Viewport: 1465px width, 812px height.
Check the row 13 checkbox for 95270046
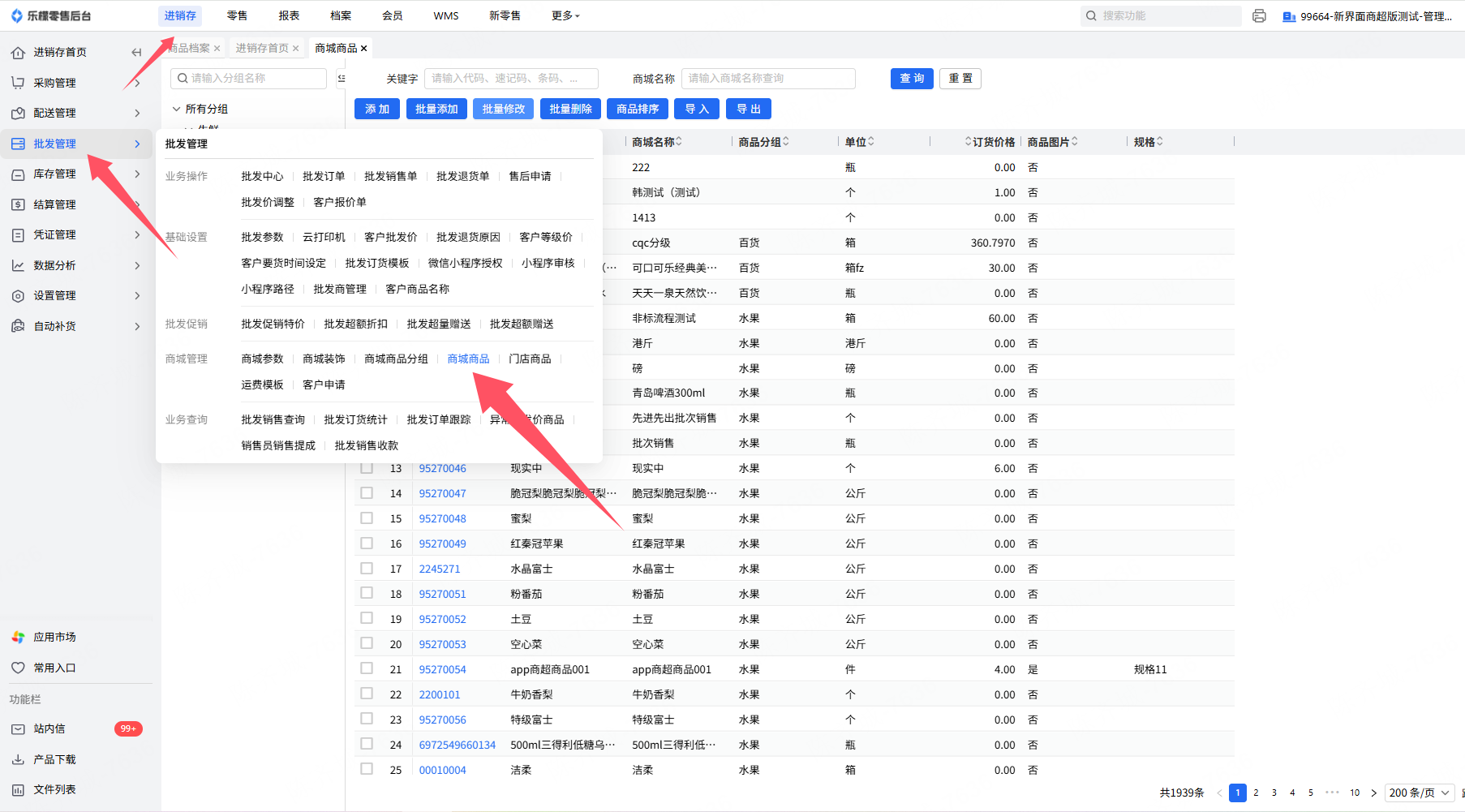[x=367, y=468]
